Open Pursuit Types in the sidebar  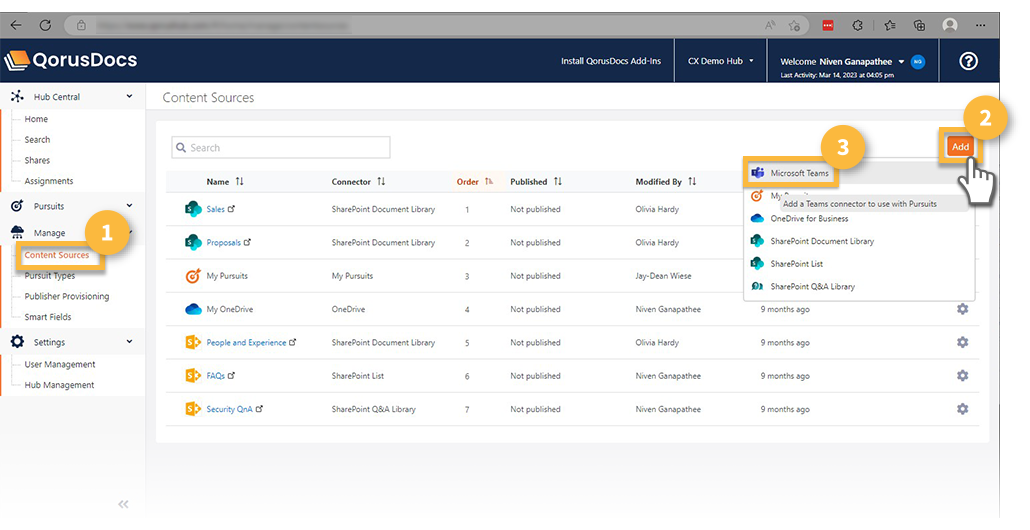click(x=50, y=276)
